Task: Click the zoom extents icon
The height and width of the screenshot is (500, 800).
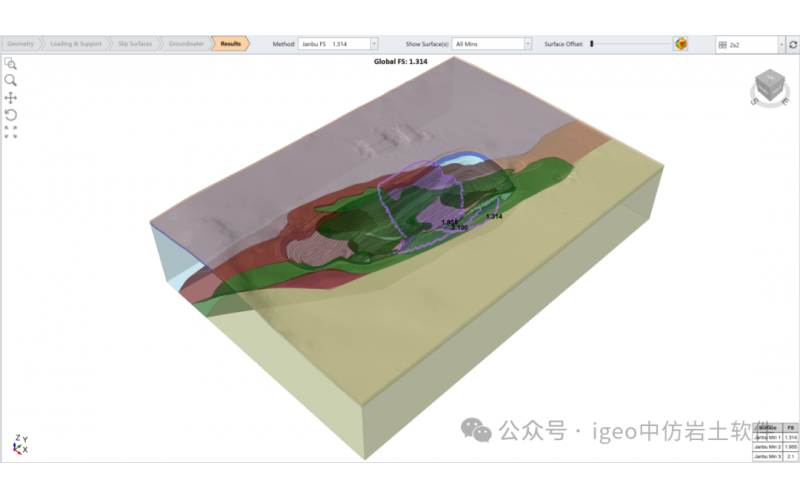Action: pos(11,131)
